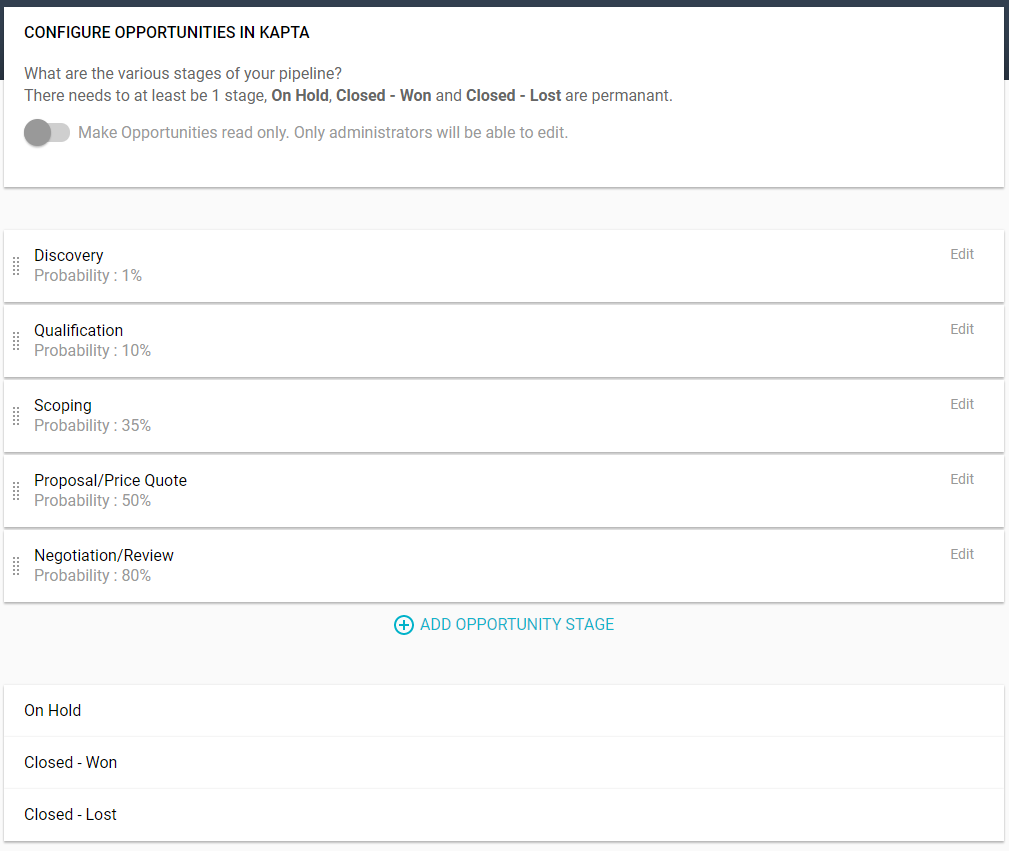Click the drag handle beside Qualification stage
The image size is (1009, 851).
pos(16,341)
